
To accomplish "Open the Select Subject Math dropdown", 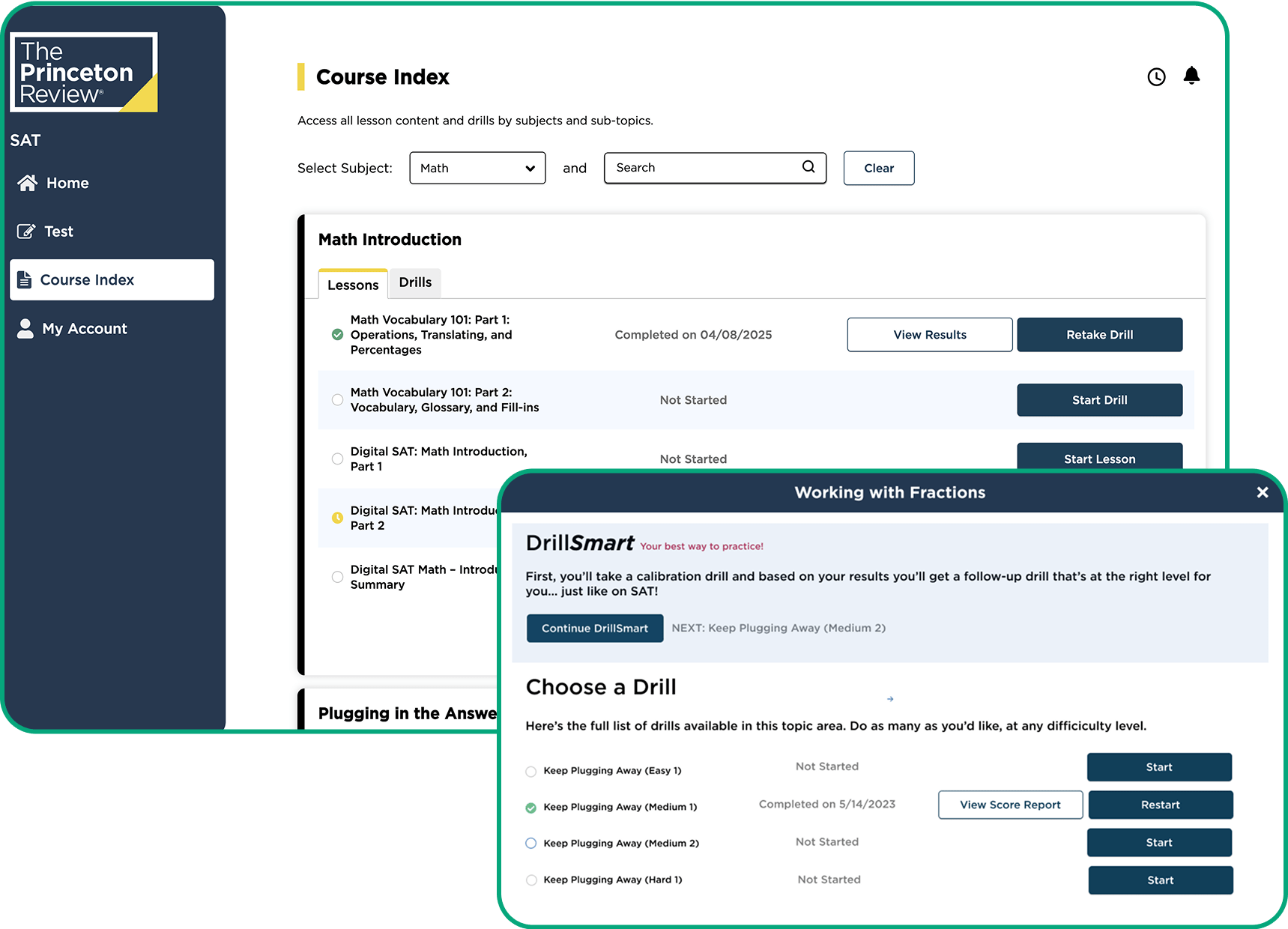I will click(477, 168).
